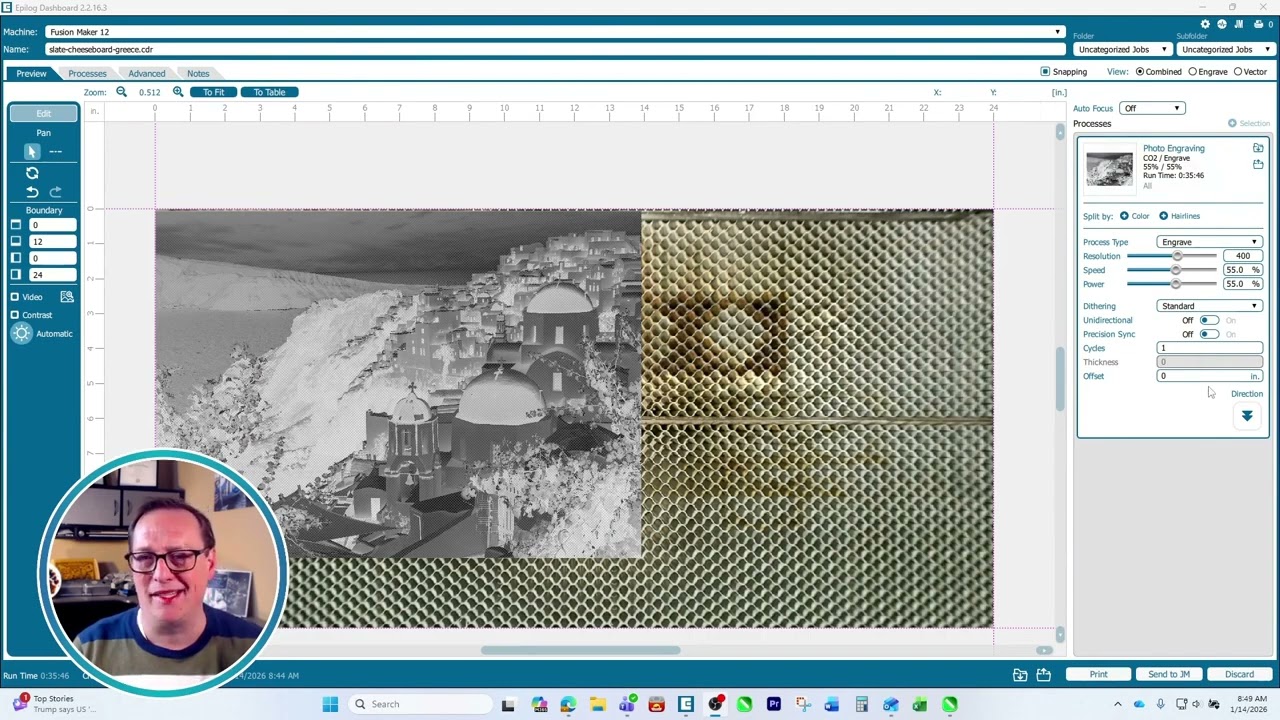Open Windows Start menu
Screen dimensions: 1280x720
click(x=330, y=704)
